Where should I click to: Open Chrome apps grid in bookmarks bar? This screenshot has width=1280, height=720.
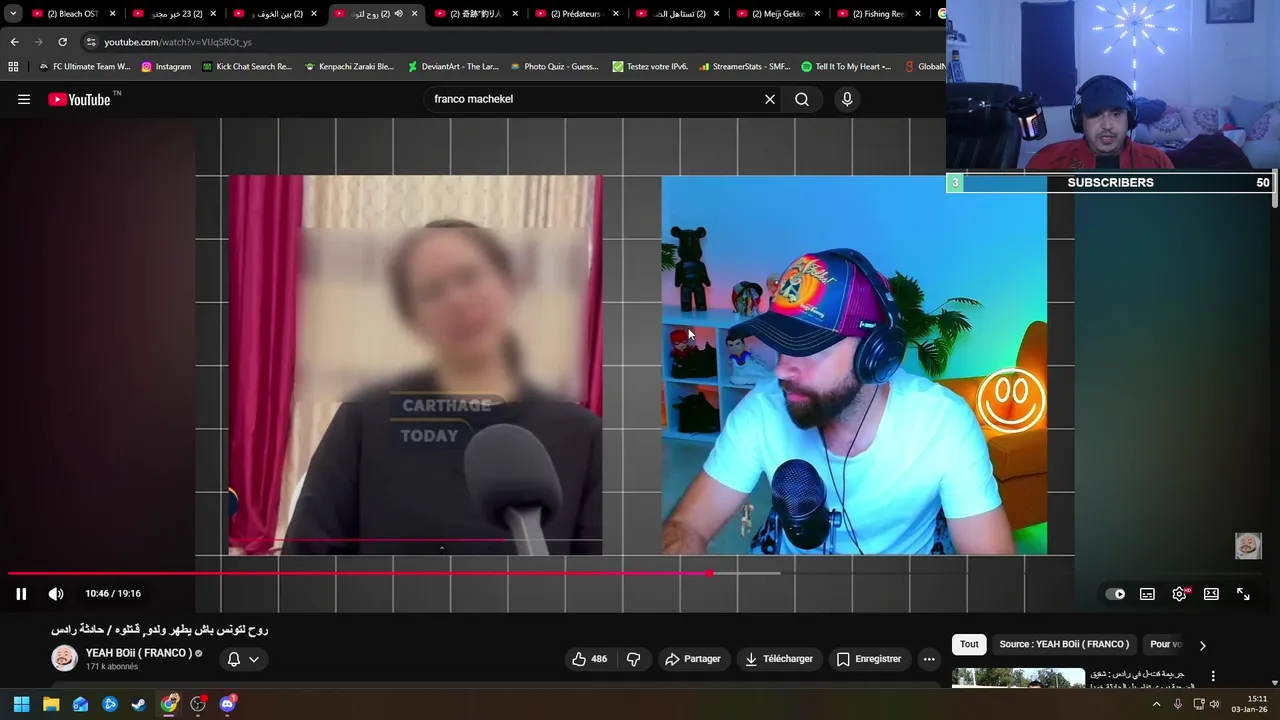click(13, 67)
